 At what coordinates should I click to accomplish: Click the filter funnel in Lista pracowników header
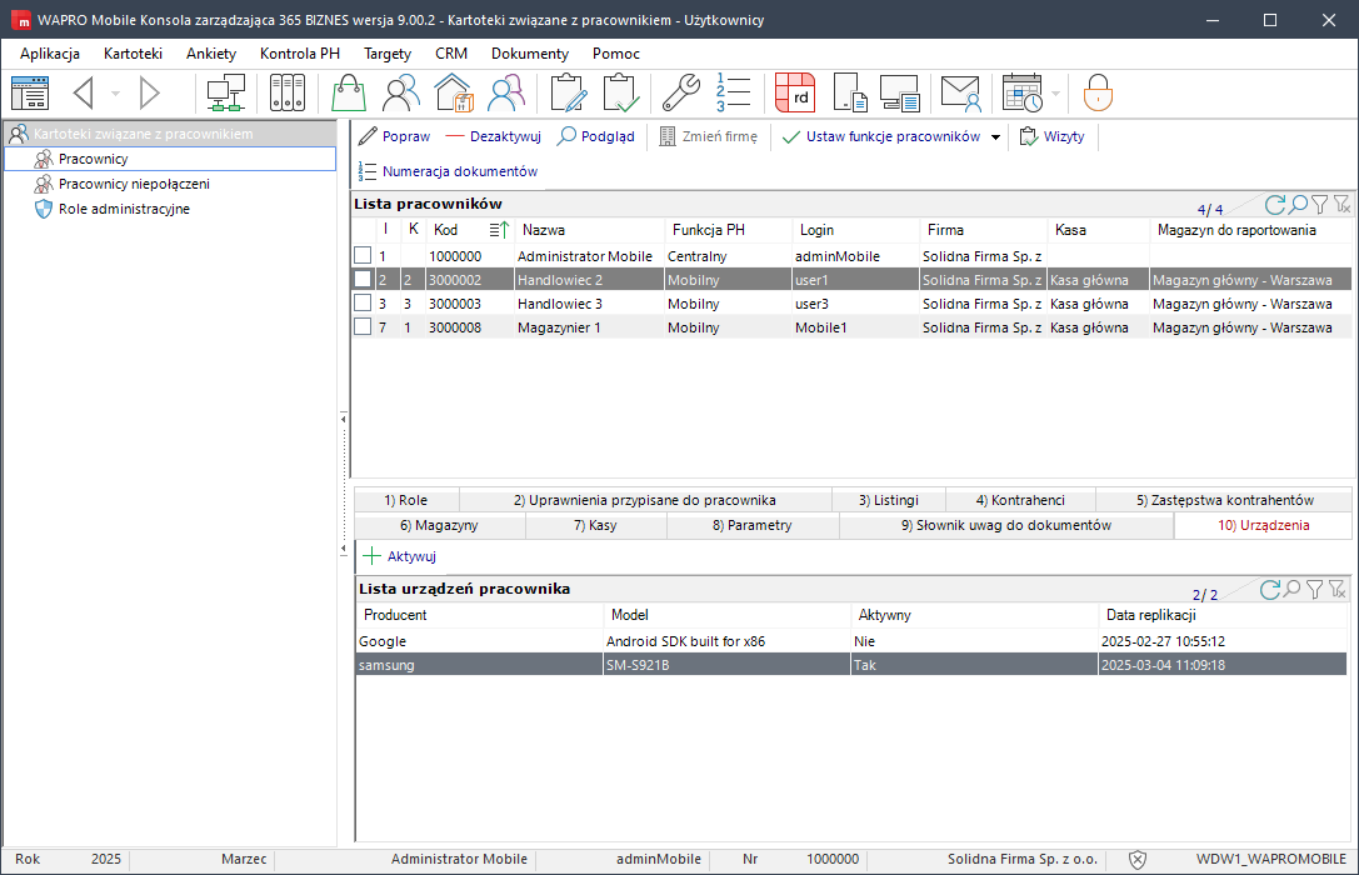[x=1320, y=205]
